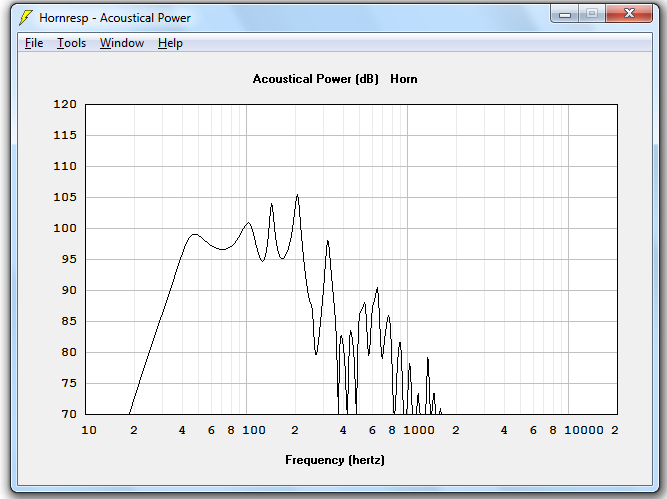
Task: Click the 115 dB y-axis label
Action: point(65,135)
